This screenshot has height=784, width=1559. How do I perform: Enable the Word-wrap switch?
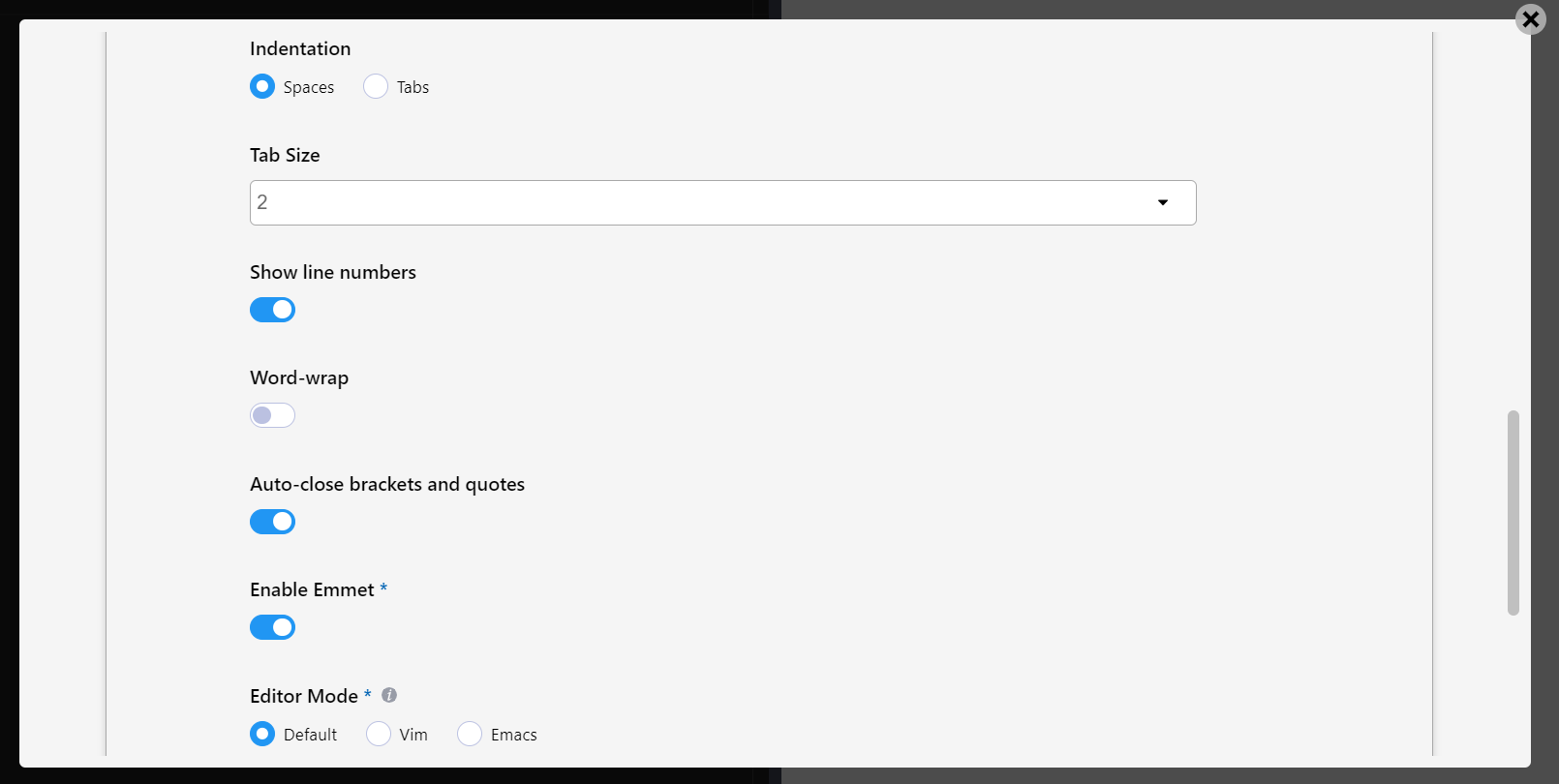point(272,415)
